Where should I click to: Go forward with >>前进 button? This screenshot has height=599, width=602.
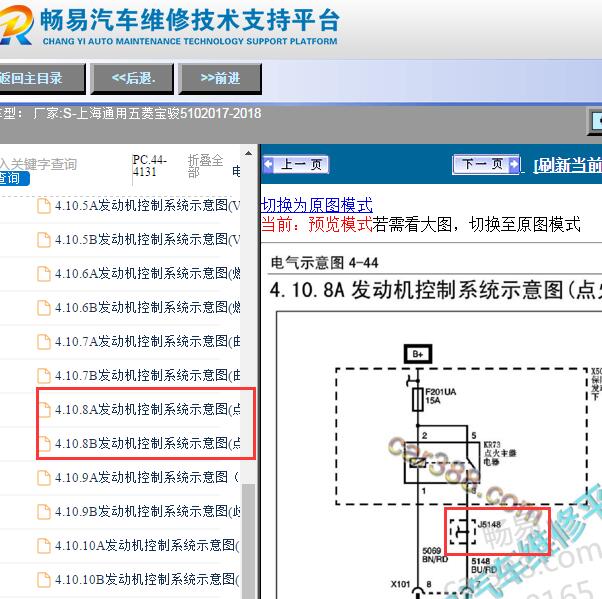[220, 79]
